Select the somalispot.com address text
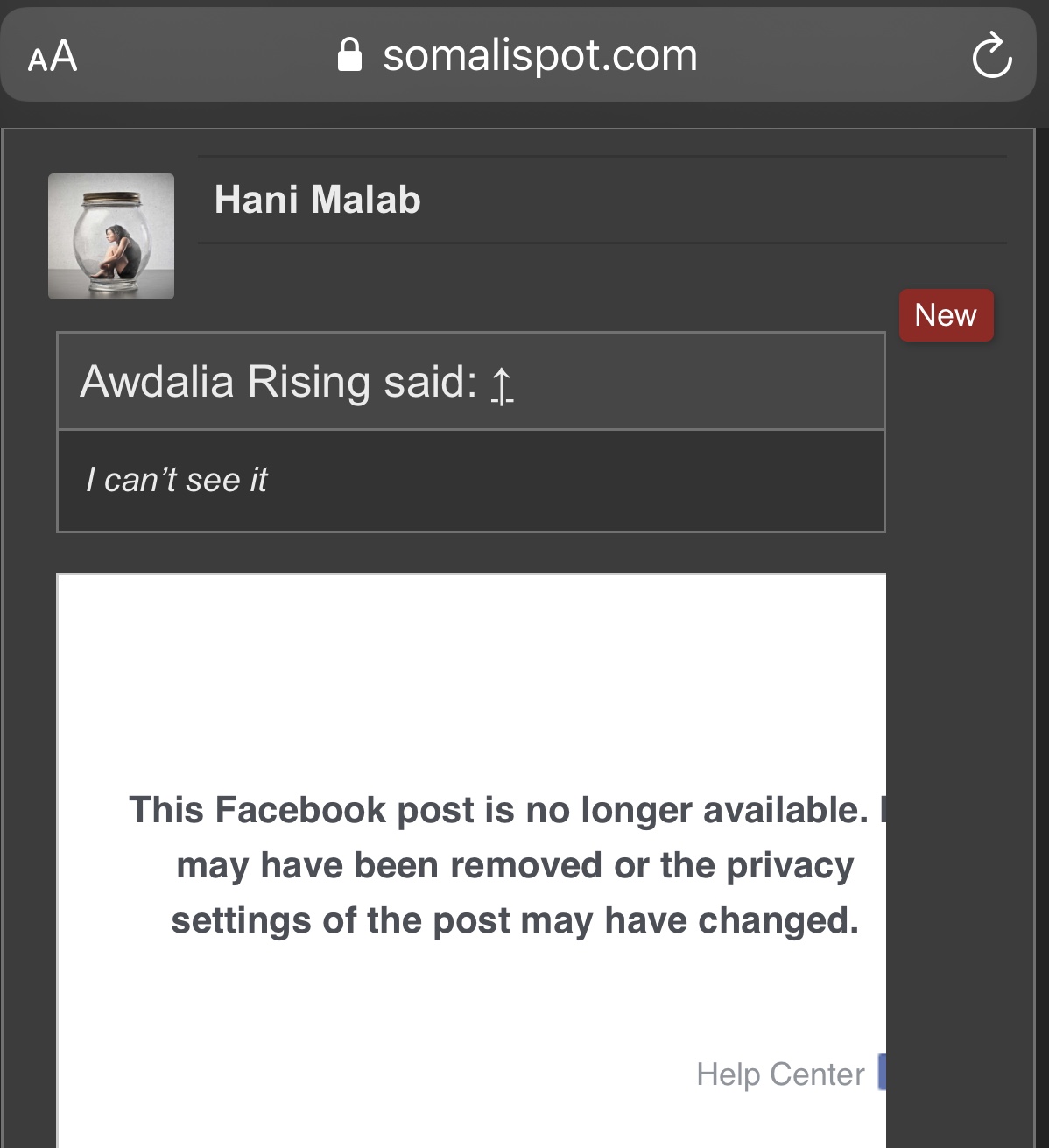Viewport: 1049px width, 1148px height. coord(540,55)
